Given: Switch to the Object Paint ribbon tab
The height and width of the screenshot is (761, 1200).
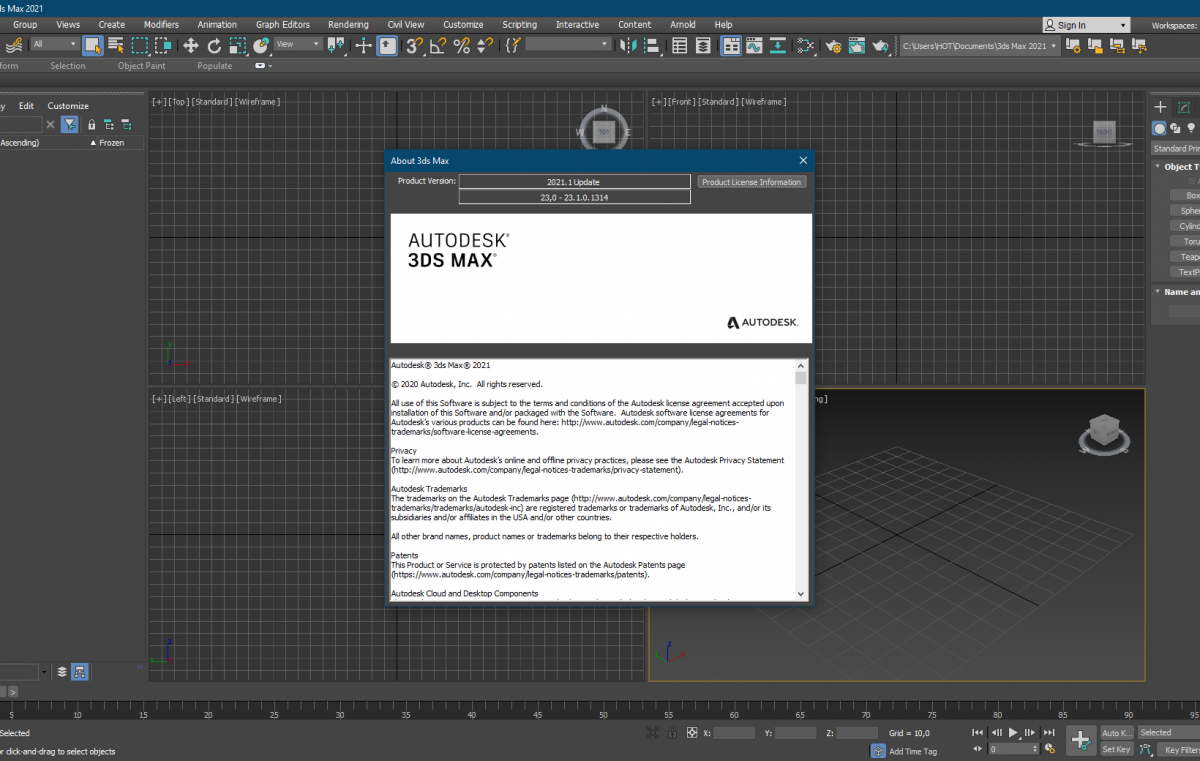Looking at the screenshot, I should [x=144, y=66].
